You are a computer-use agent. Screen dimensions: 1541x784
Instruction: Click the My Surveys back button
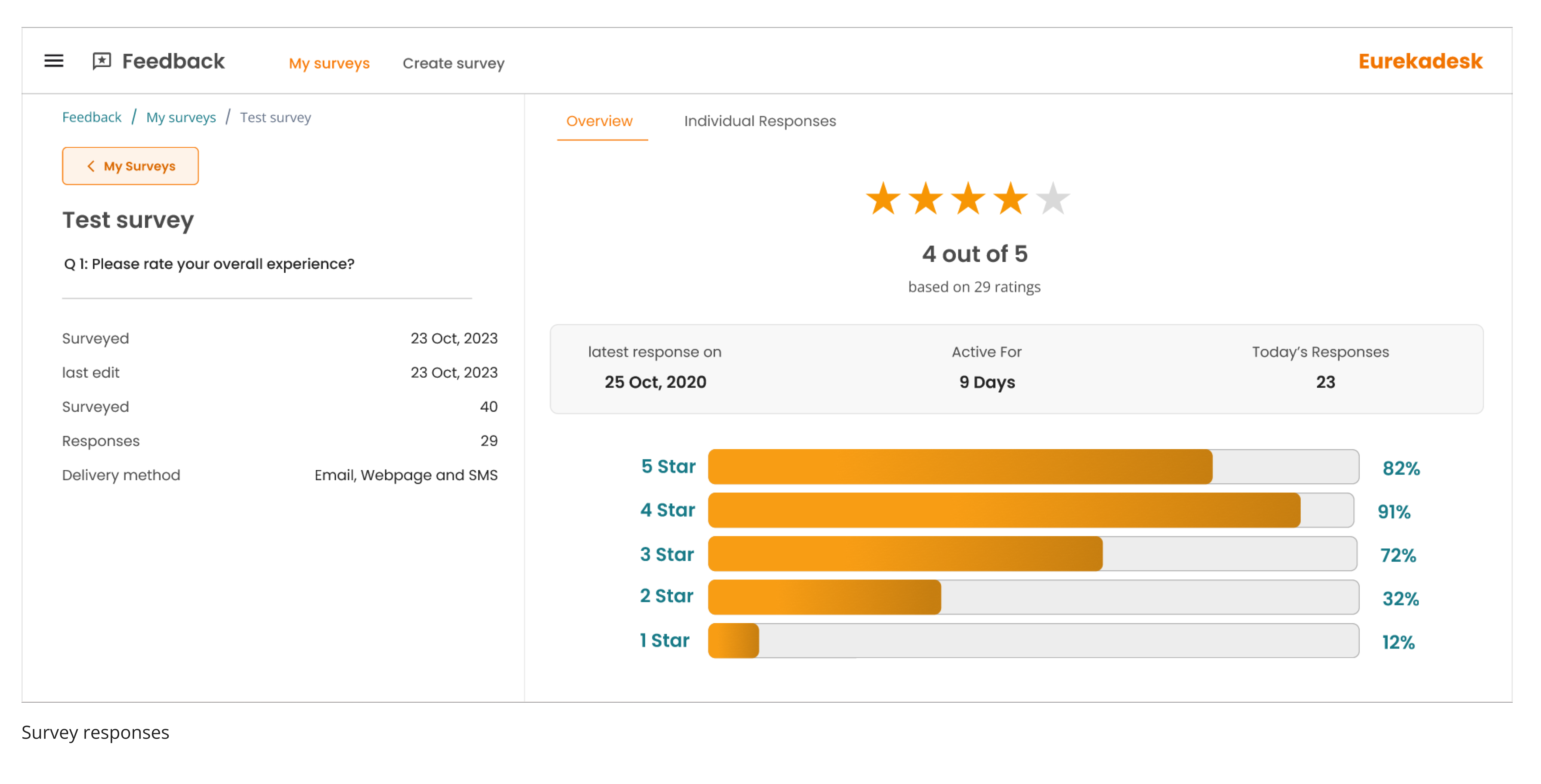[130, 166]
